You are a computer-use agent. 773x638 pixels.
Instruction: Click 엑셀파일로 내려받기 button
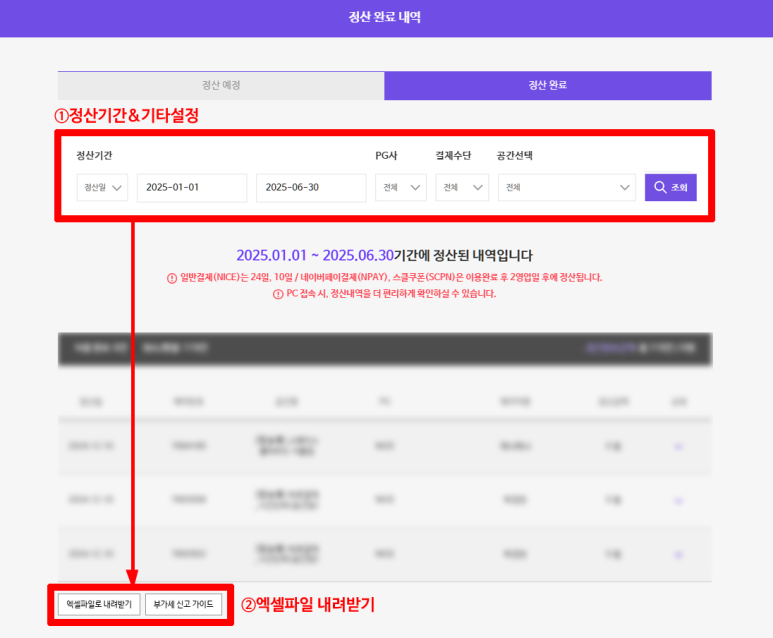tap(98, 604)
